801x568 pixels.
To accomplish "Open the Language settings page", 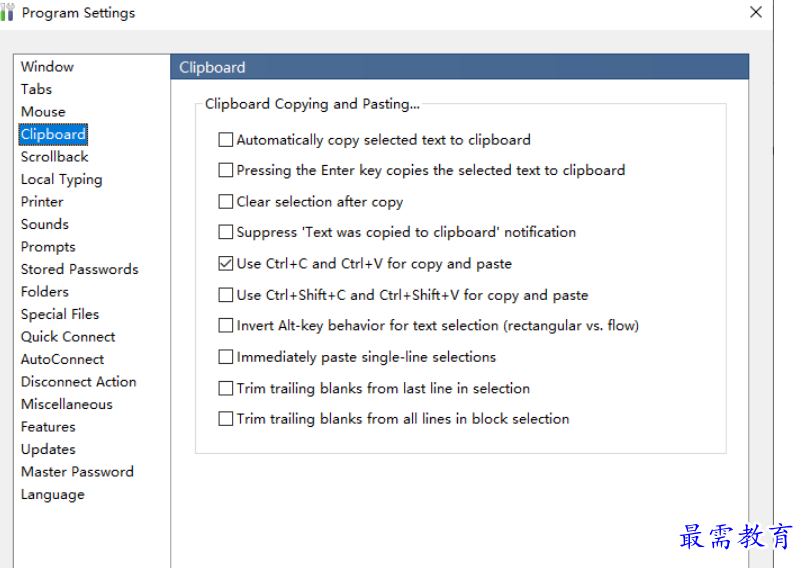I will click(x=53, y=494).
